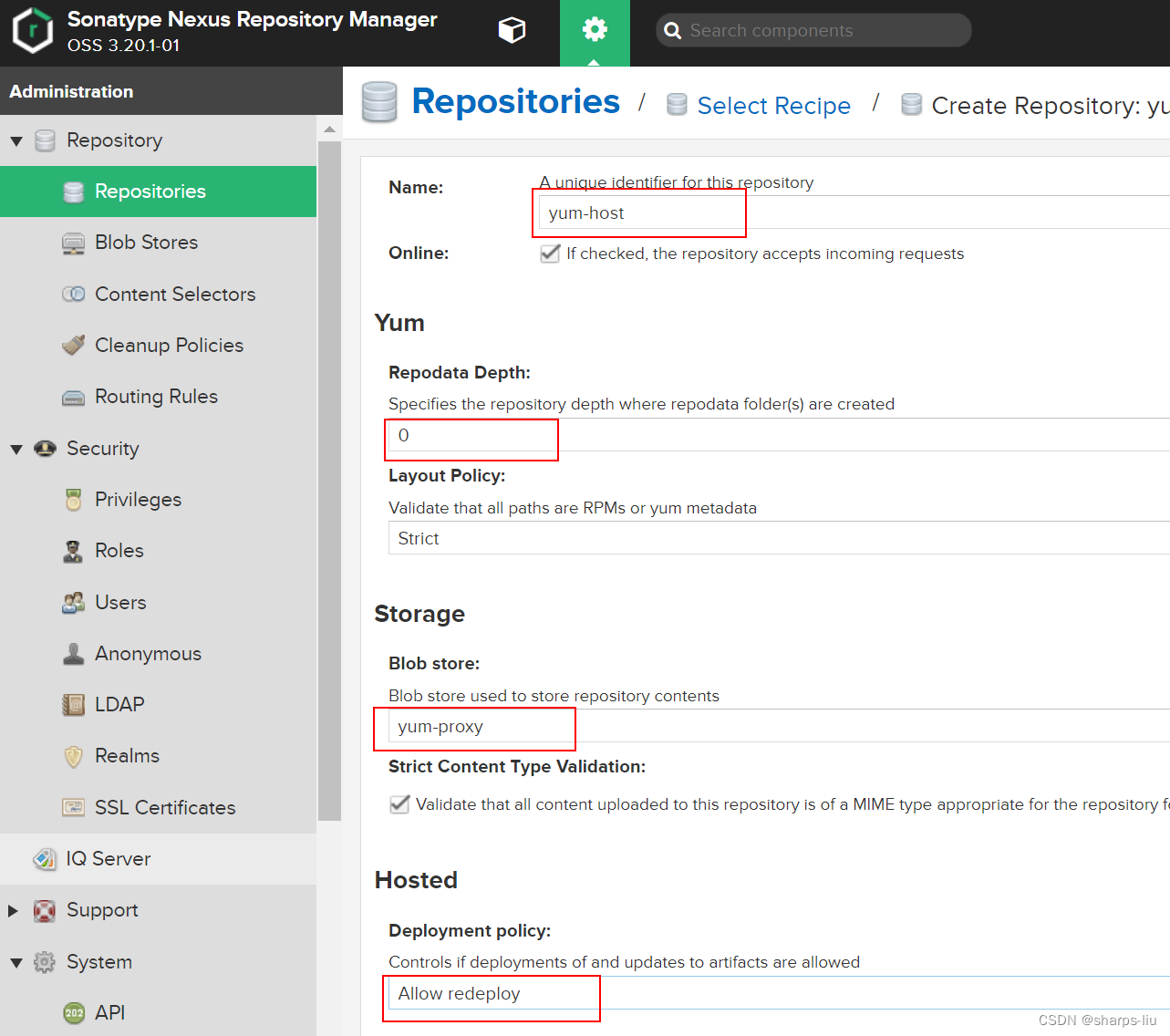1170x1036 pixels.
Task: Click the Realms shield icon
Action: point(73,756)
